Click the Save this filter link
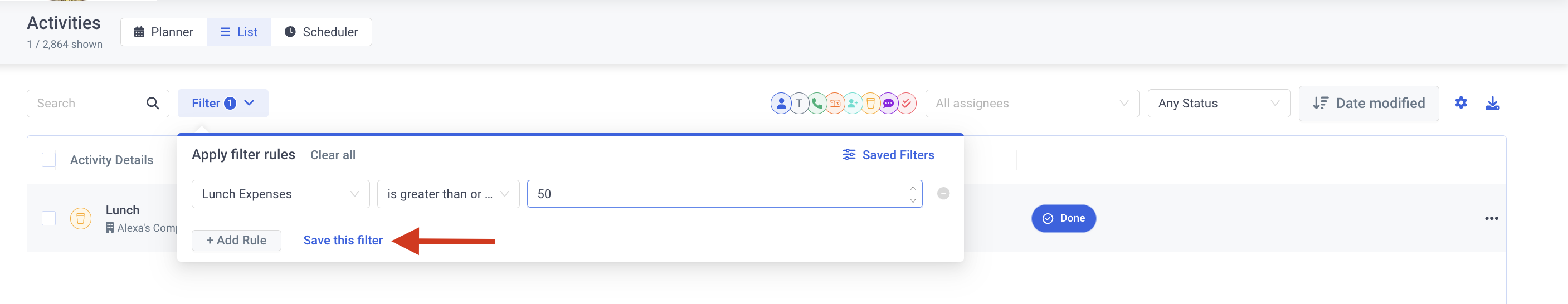Screen dimensions: 1568x304 click(x=343, y=240)
